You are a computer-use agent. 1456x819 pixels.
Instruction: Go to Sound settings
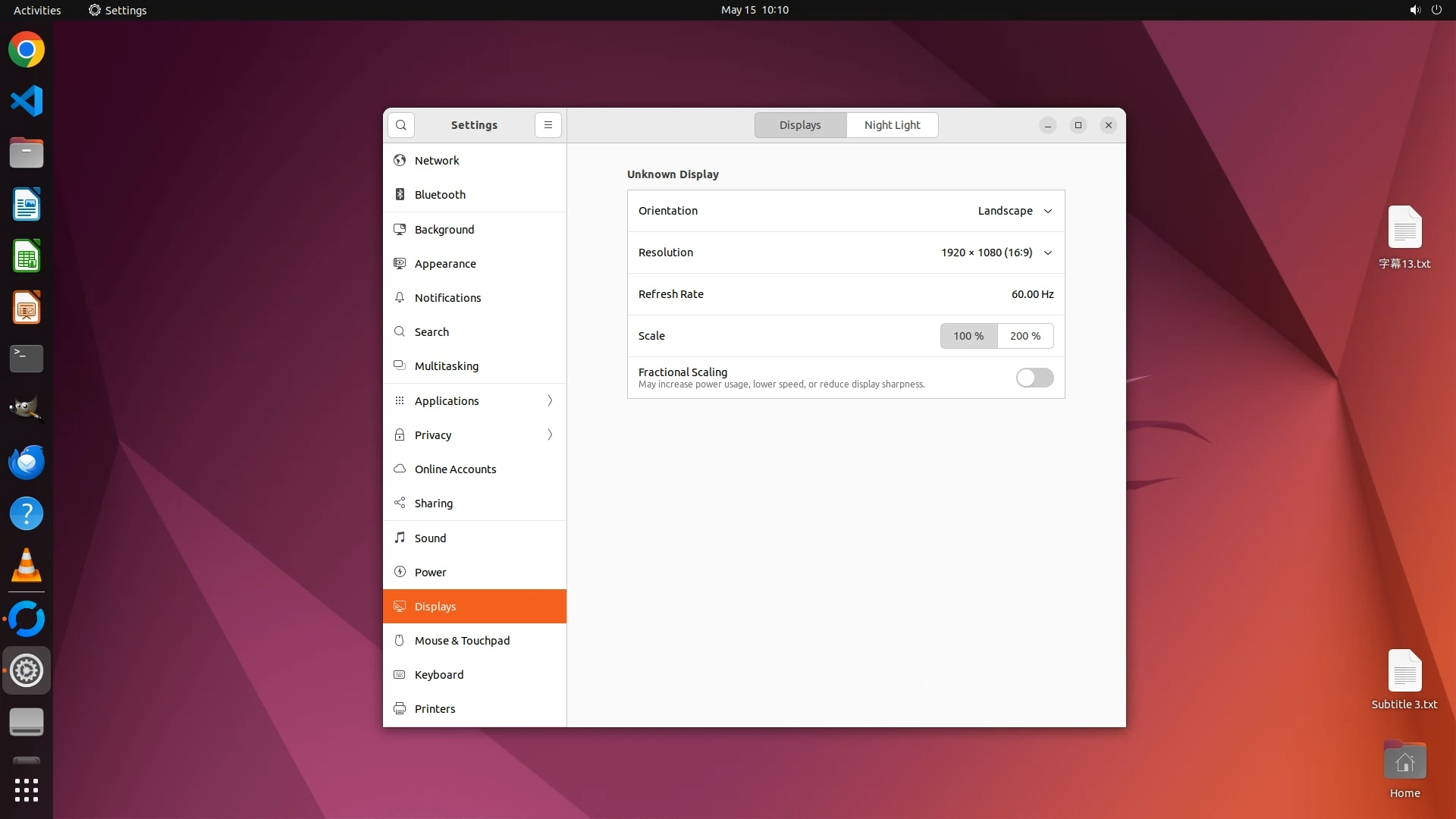click(x=430, y=538)
